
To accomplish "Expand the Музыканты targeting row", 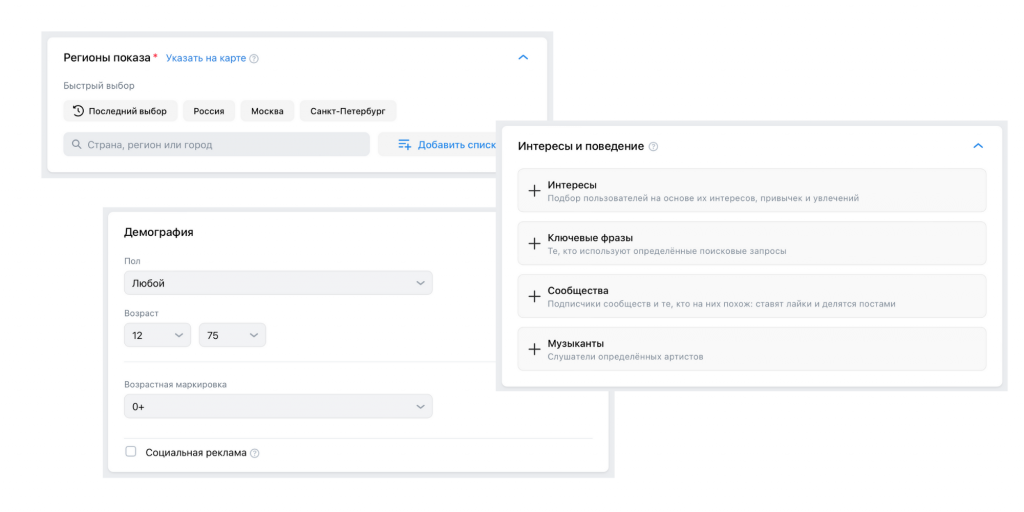I will pos(752,349).
